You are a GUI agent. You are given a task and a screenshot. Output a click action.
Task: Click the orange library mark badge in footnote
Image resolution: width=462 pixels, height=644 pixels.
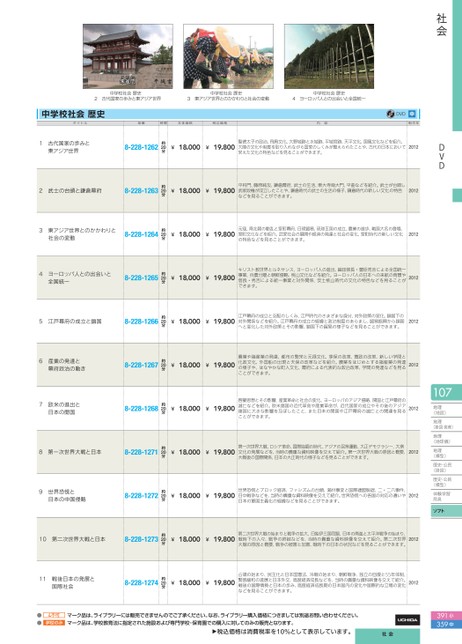[54, 615]
